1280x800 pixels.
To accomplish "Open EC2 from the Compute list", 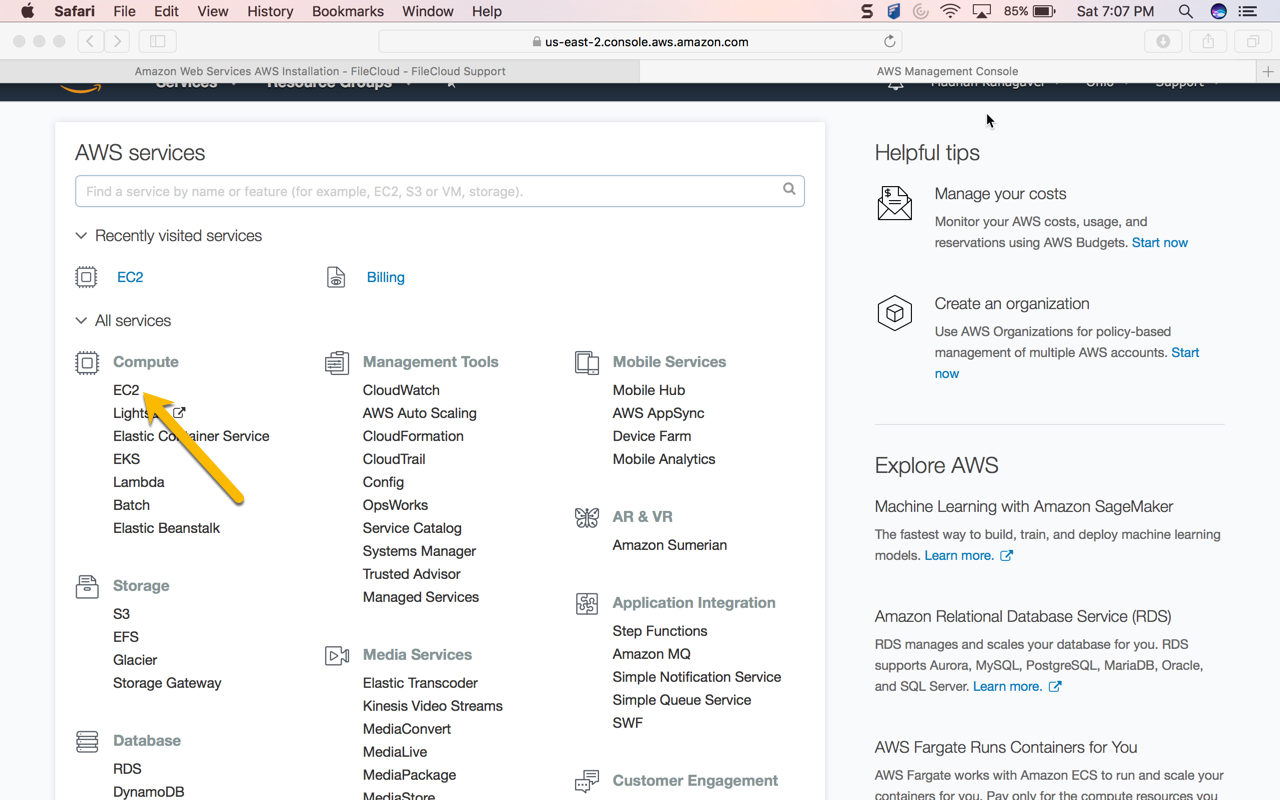I will tap(125, 390).
